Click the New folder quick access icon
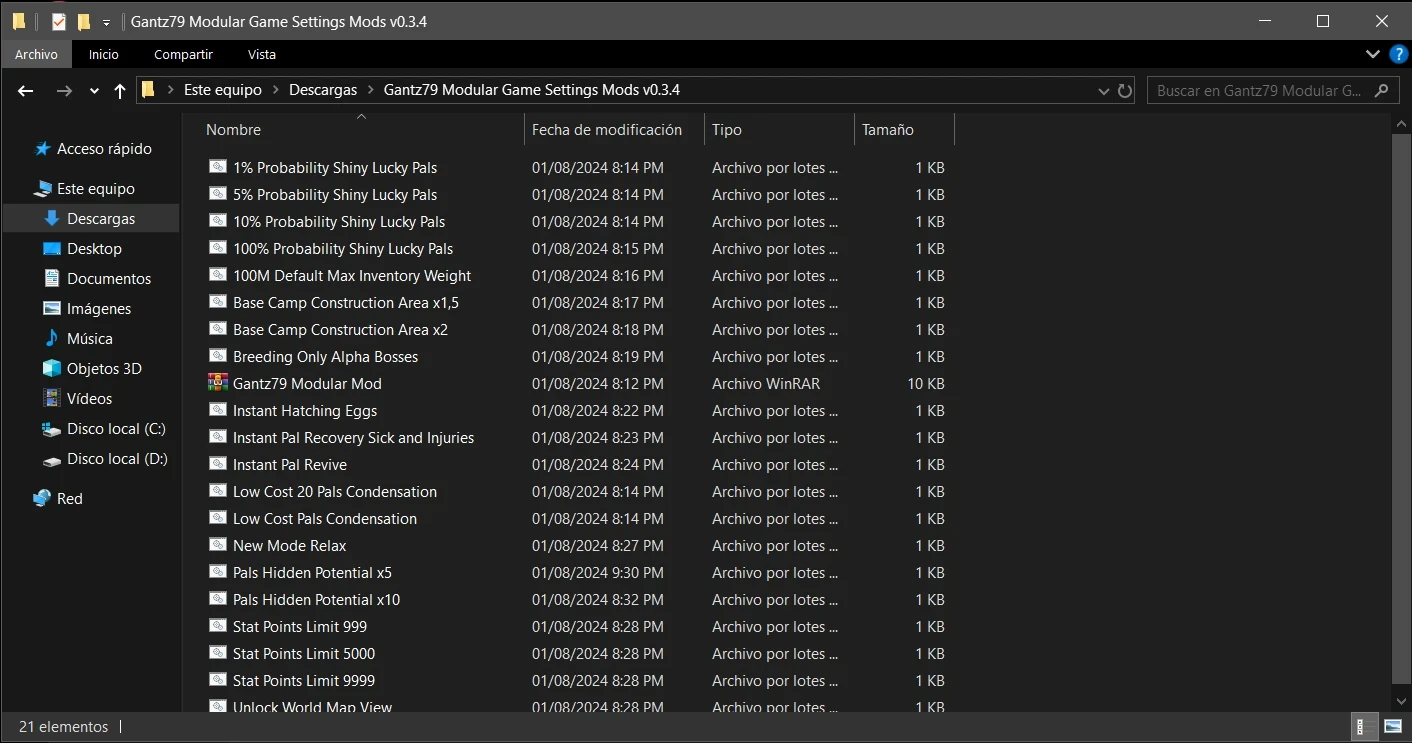 point(84,21)
